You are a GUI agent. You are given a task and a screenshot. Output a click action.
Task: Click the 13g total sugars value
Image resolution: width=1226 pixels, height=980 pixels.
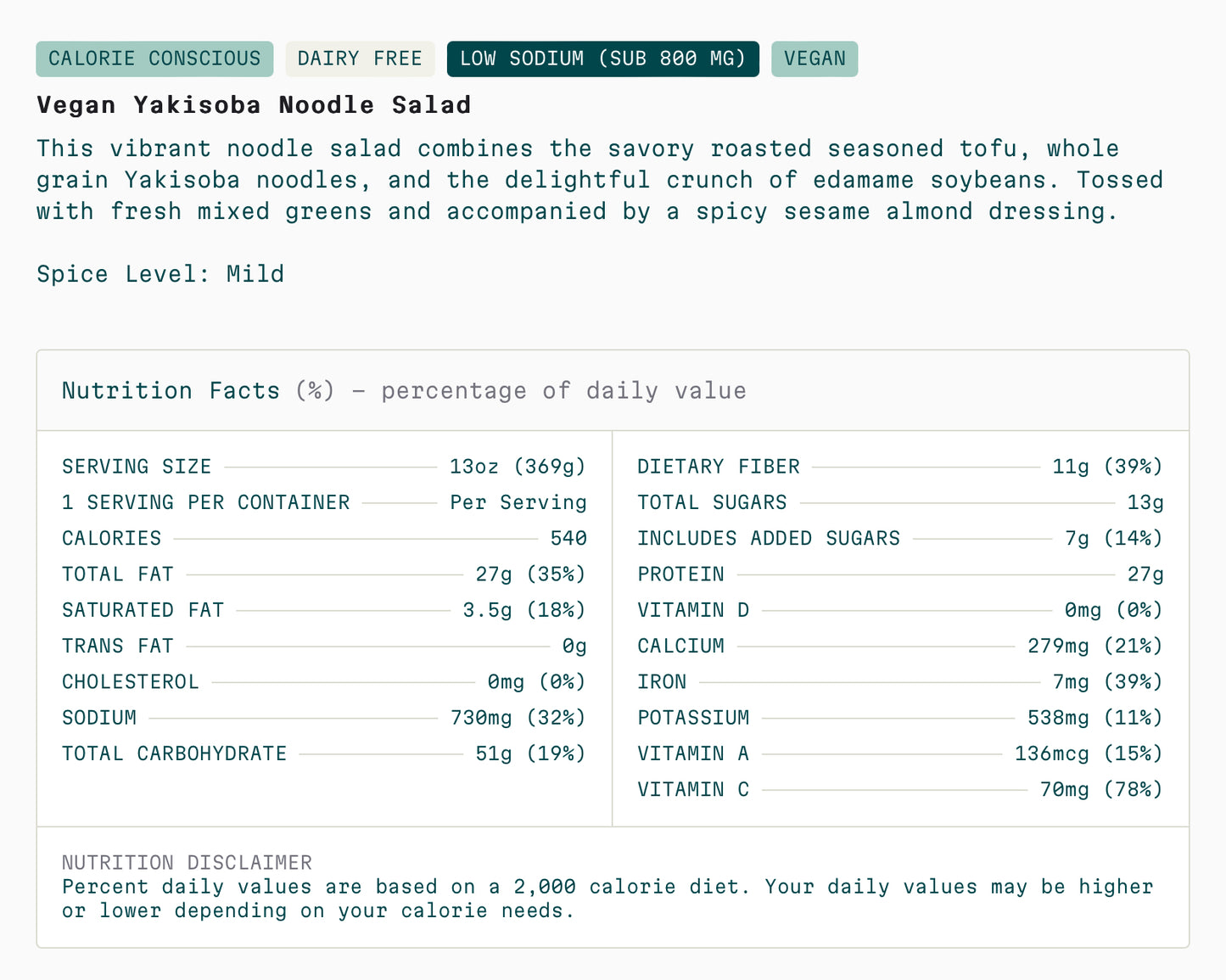(x=1145, y=503)
